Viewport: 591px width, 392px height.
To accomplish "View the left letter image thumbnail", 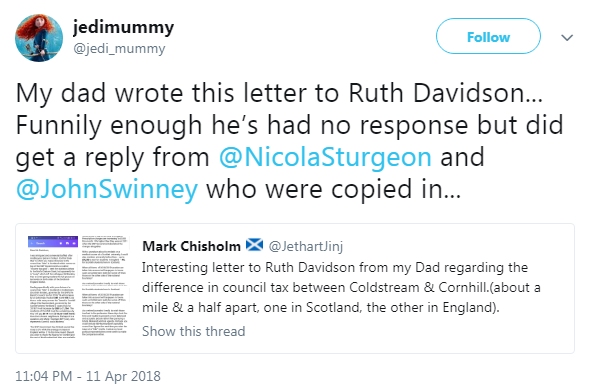I will (x=53, y=287).
